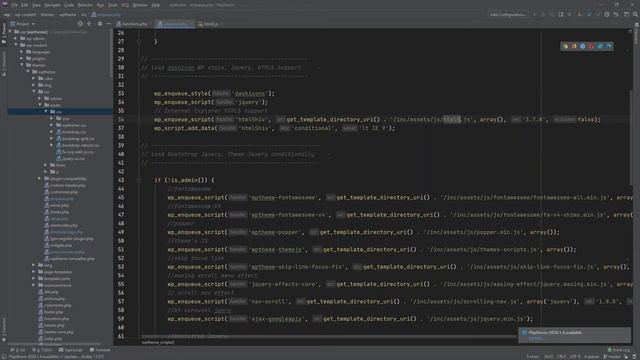The width and height of the screenshot is (640, 360).
Task: Open the Refactor menu
Action: point(85,5)
